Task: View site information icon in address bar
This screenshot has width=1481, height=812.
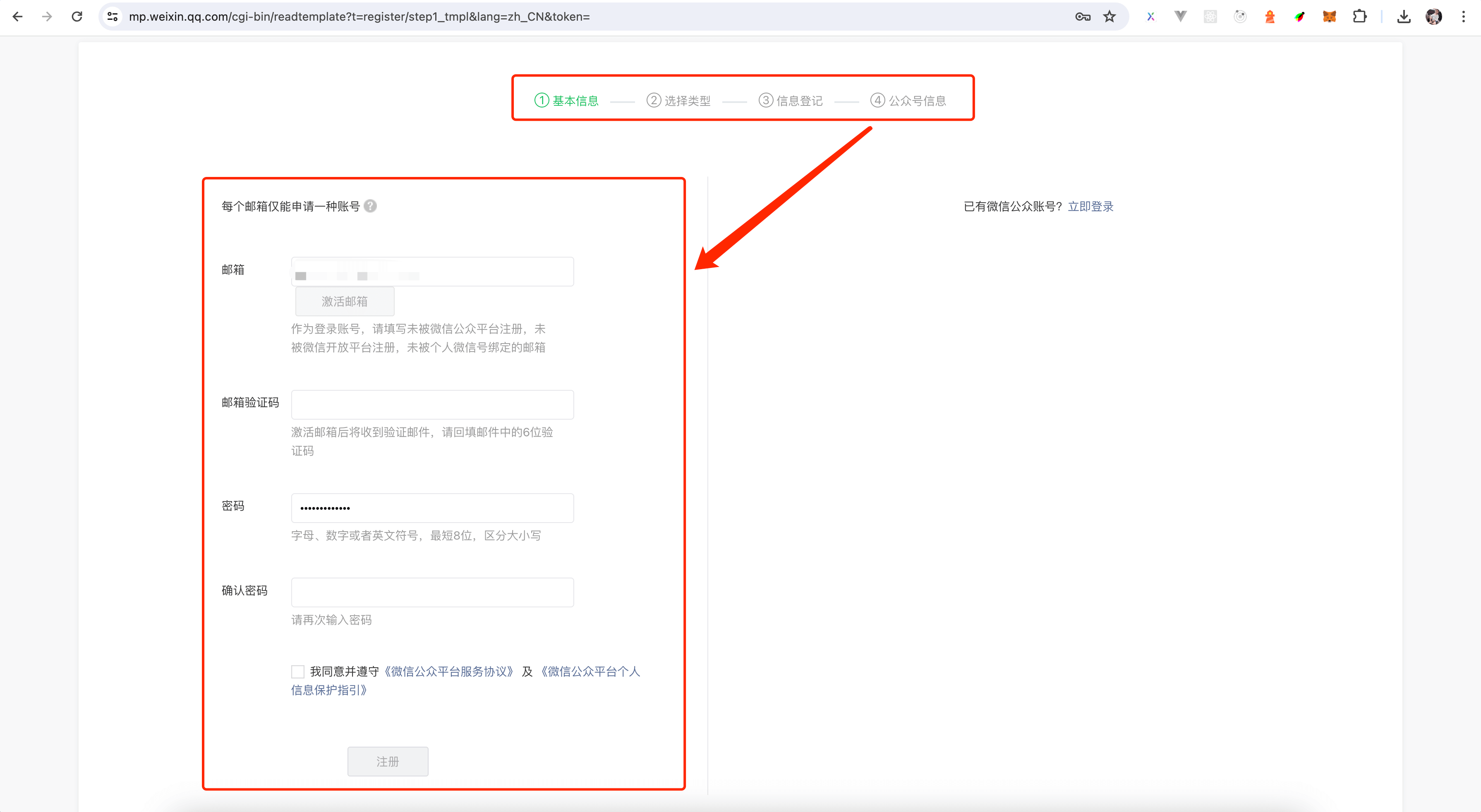Action: (x=113, y=17)
